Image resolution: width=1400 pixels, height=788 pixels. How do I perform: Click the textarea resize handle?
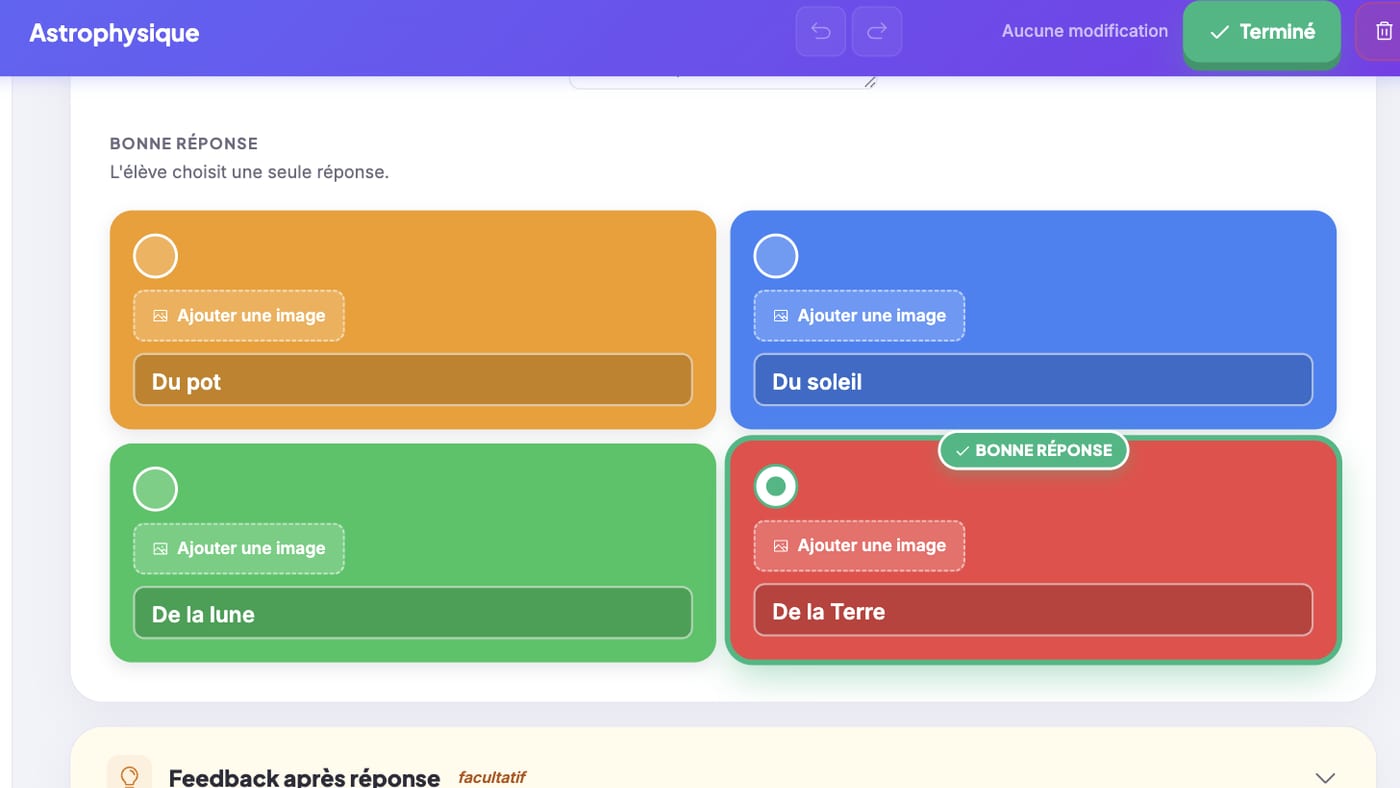pos(869,82)
